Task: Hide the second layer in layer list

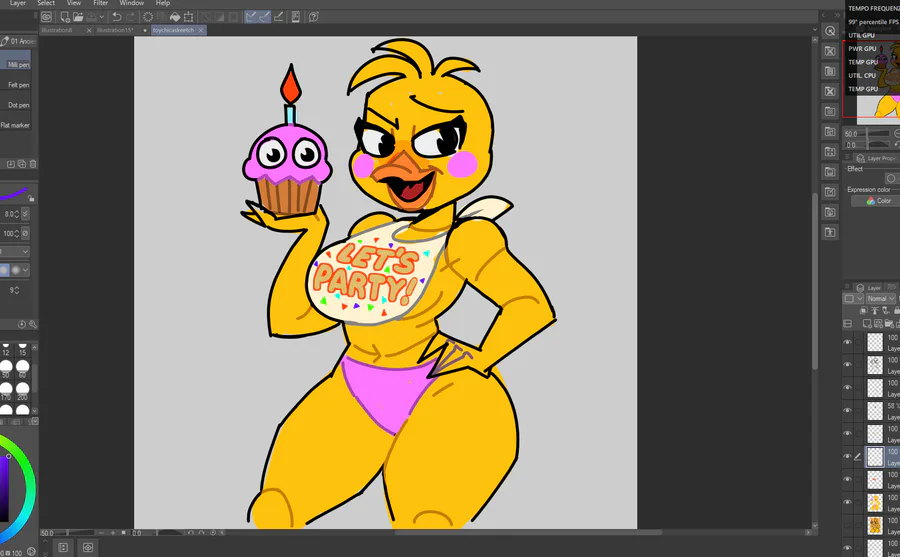Action: coord(847,365)
